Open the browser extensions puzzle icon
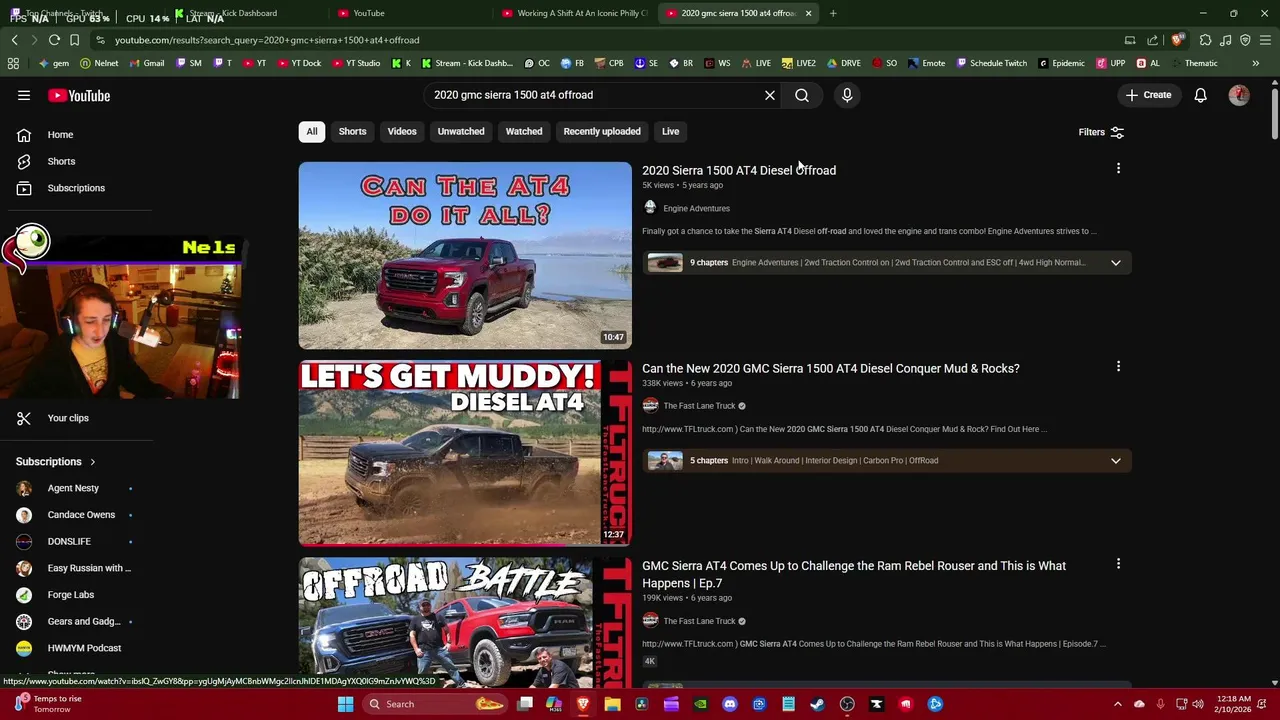Image resolution: width=1280 pixels, height=720 pixels. click(1205, 40)
